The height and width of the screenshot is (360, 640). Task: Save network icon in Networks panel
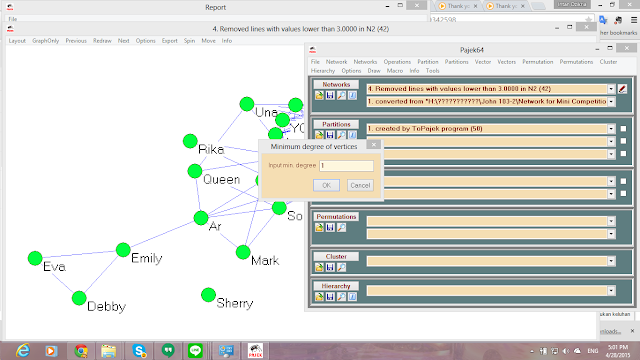point(330,96)
